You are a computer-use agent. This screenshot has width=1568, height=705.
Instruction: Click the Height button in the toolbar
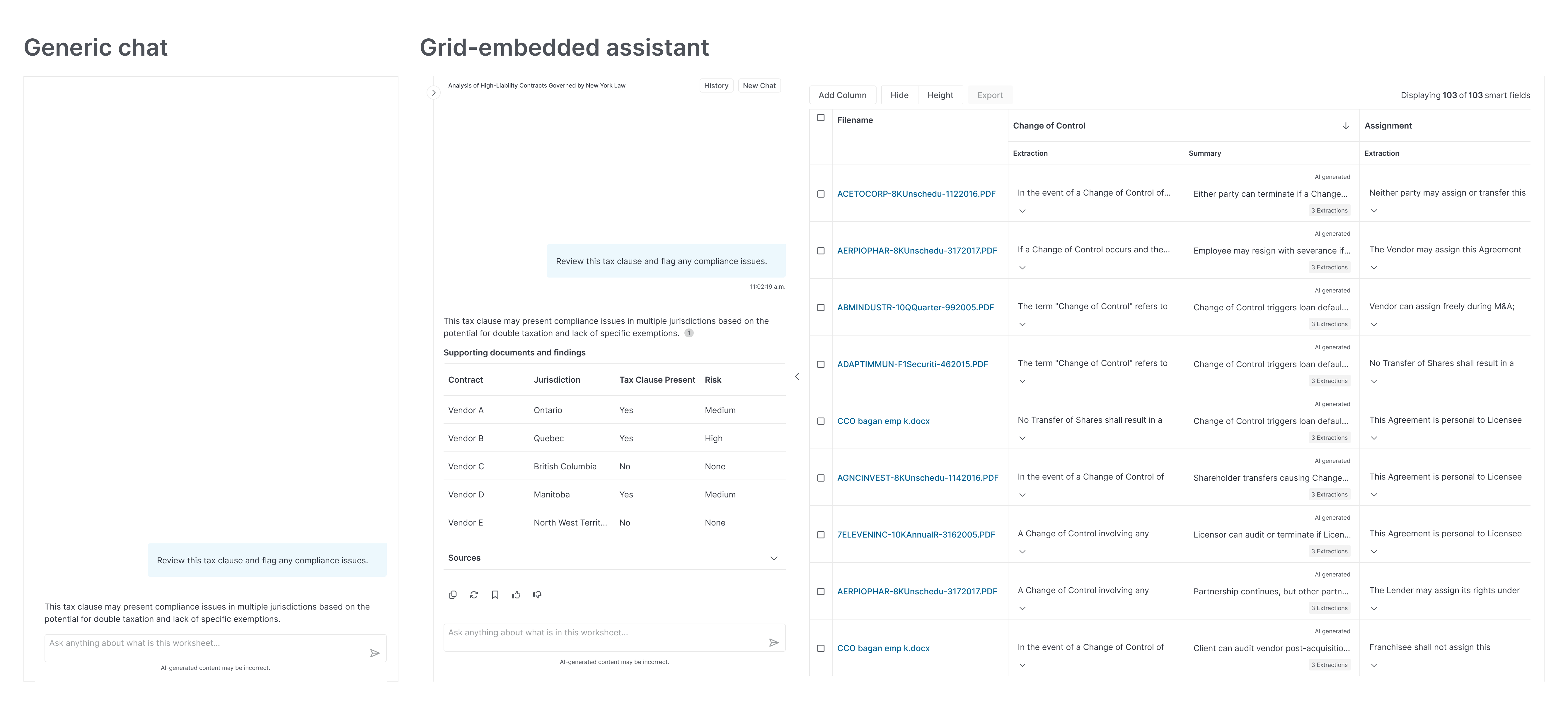tap(940, 95)
